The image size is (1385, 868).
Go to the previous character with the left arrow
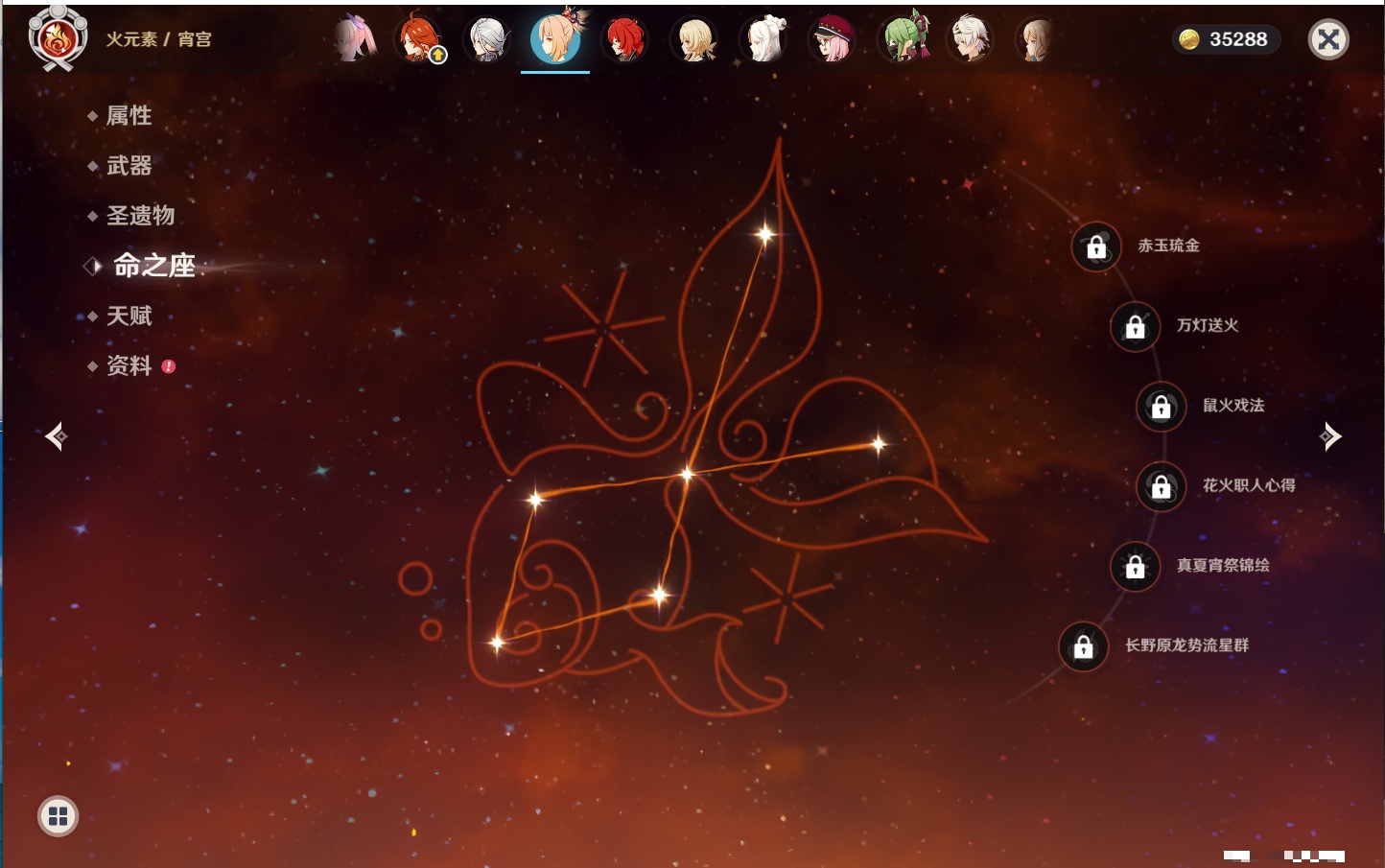pyautogui.click(x=57, y=436)
